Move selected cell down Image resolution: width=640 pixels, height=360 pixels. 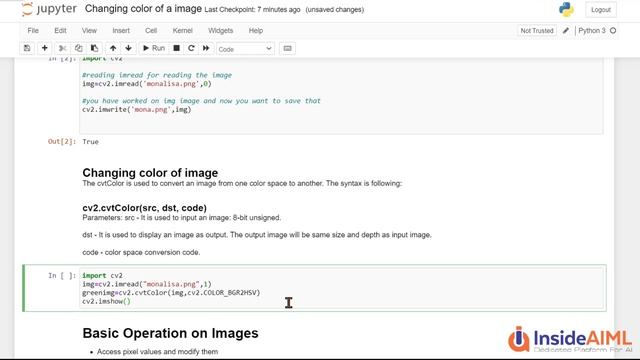pyautogui.click(x=129, y=48)
